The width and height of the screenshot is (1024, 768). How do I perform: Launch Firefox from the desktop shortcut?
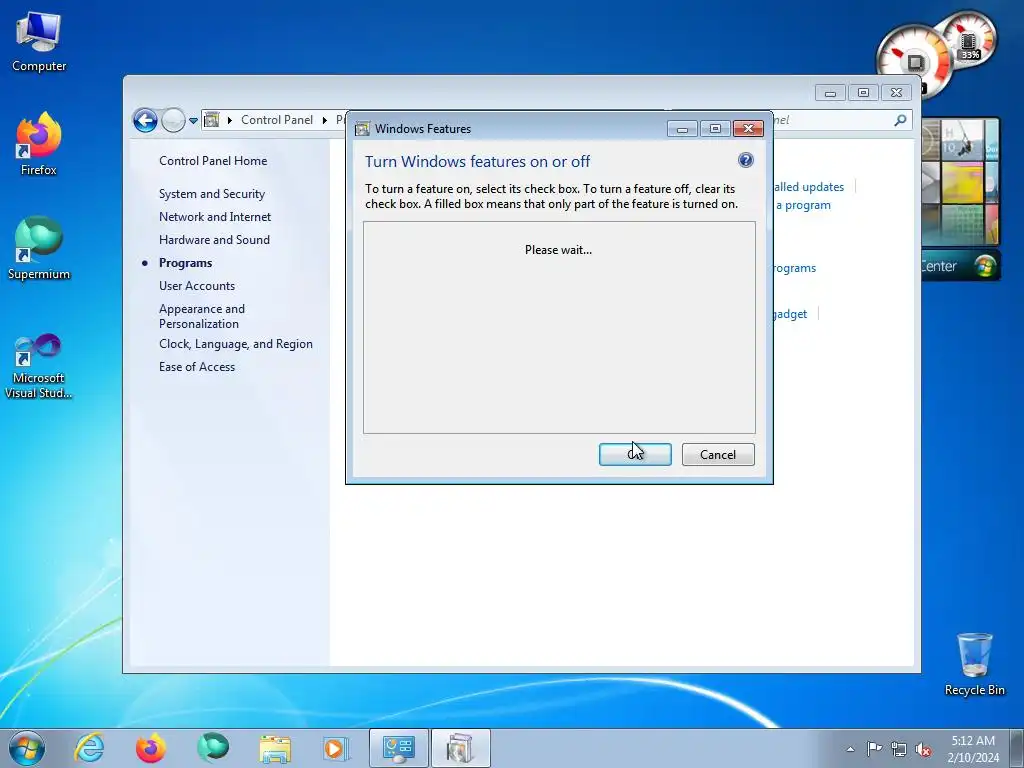39,144
